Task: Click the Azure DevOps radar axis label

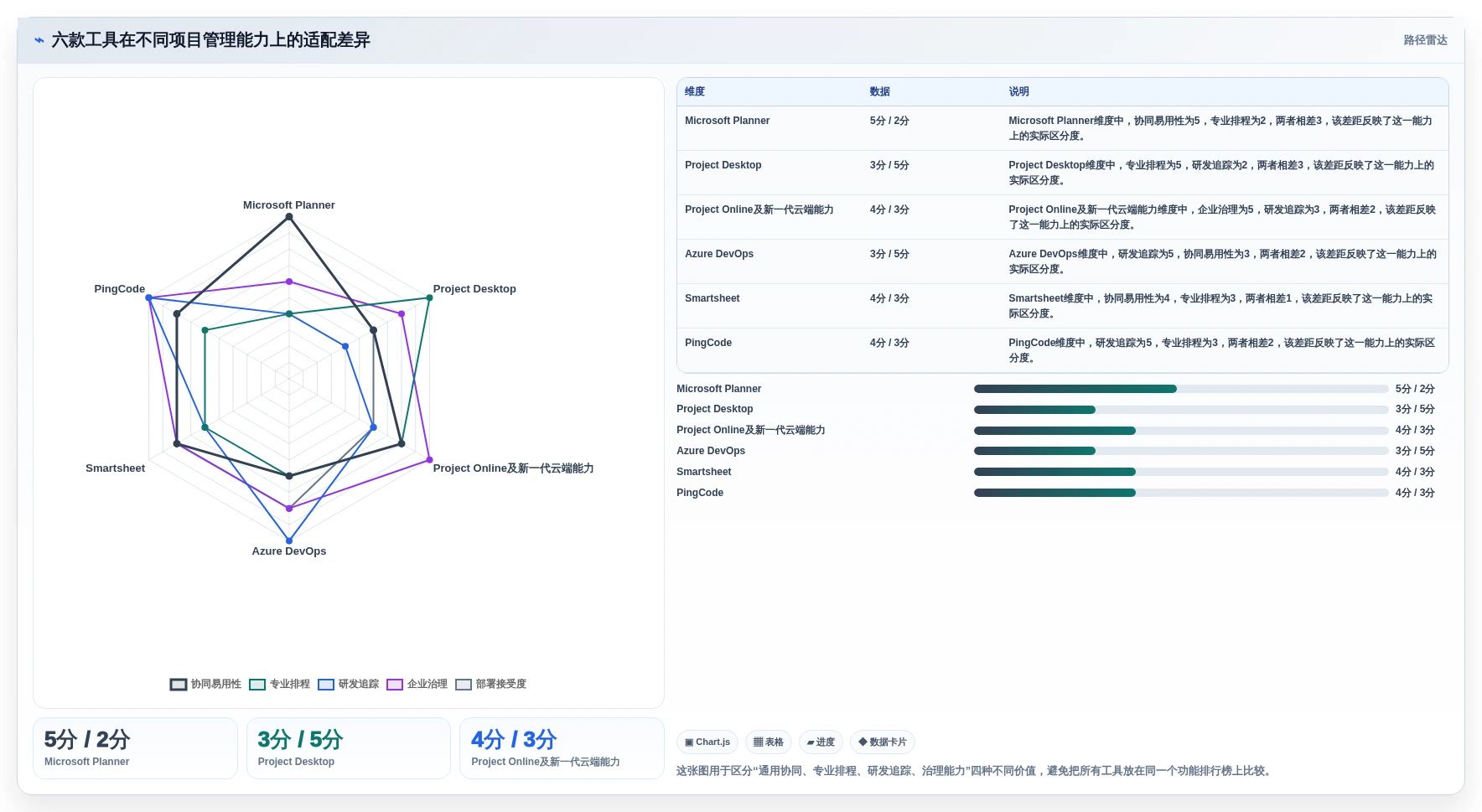Action: coord(289,551)
